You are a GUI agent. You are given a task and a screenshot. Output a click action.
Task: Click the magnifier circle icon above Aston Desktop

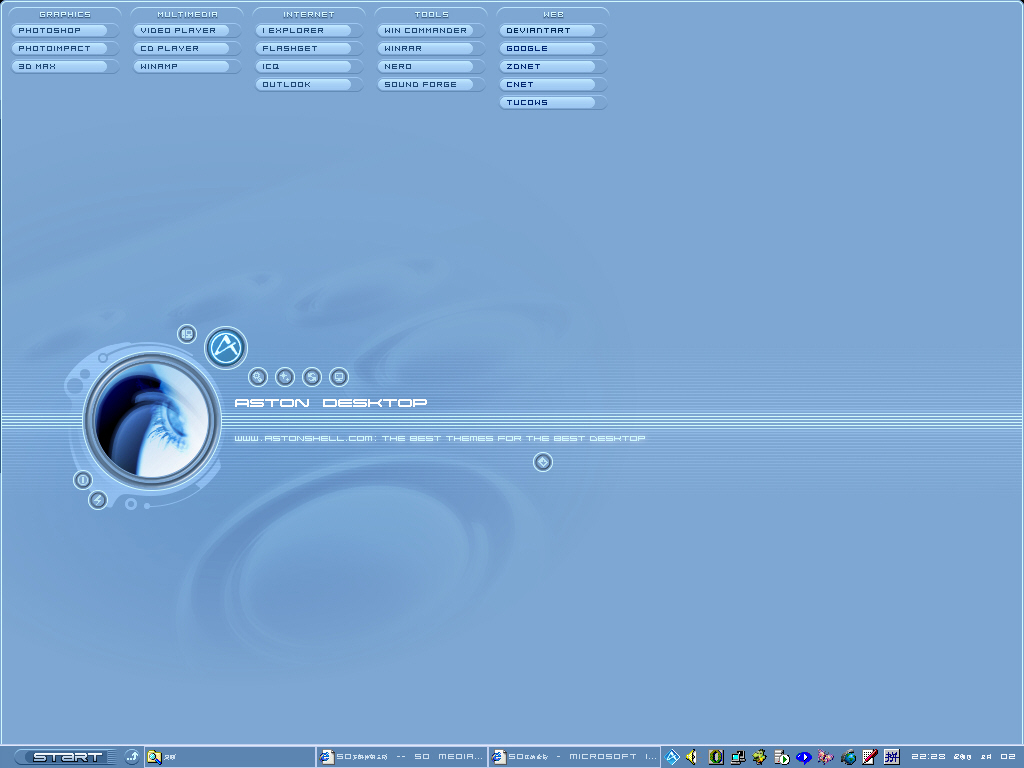(x=258, y=377)
